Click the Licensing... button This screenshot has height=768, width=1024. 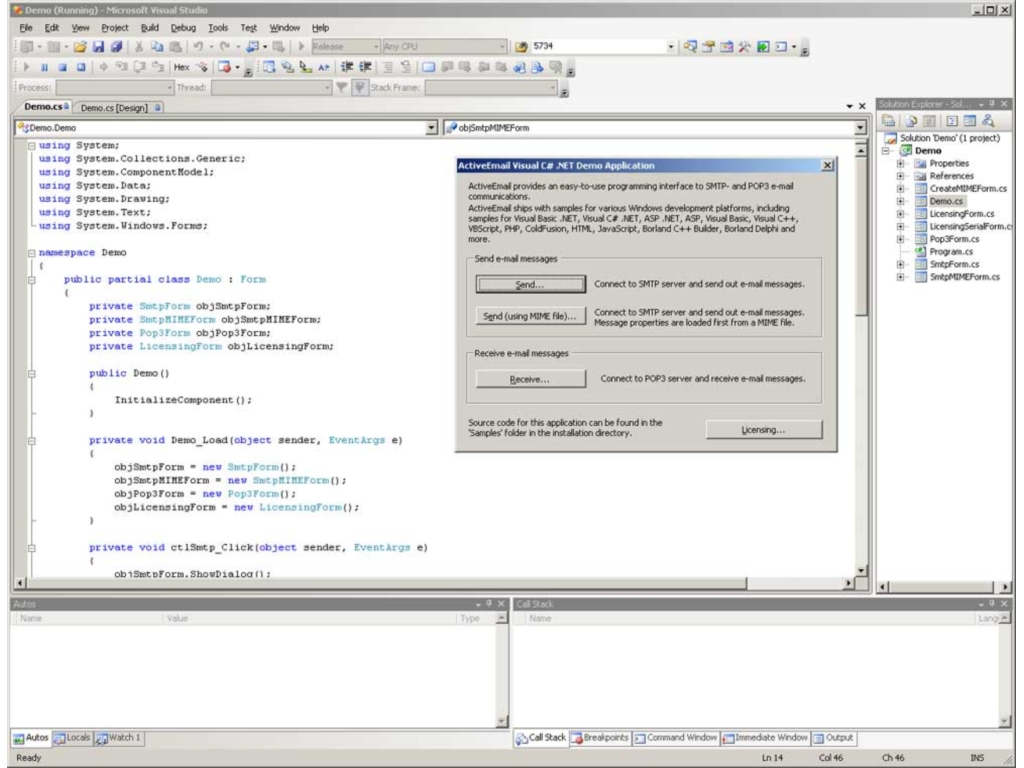coord(763,430)
